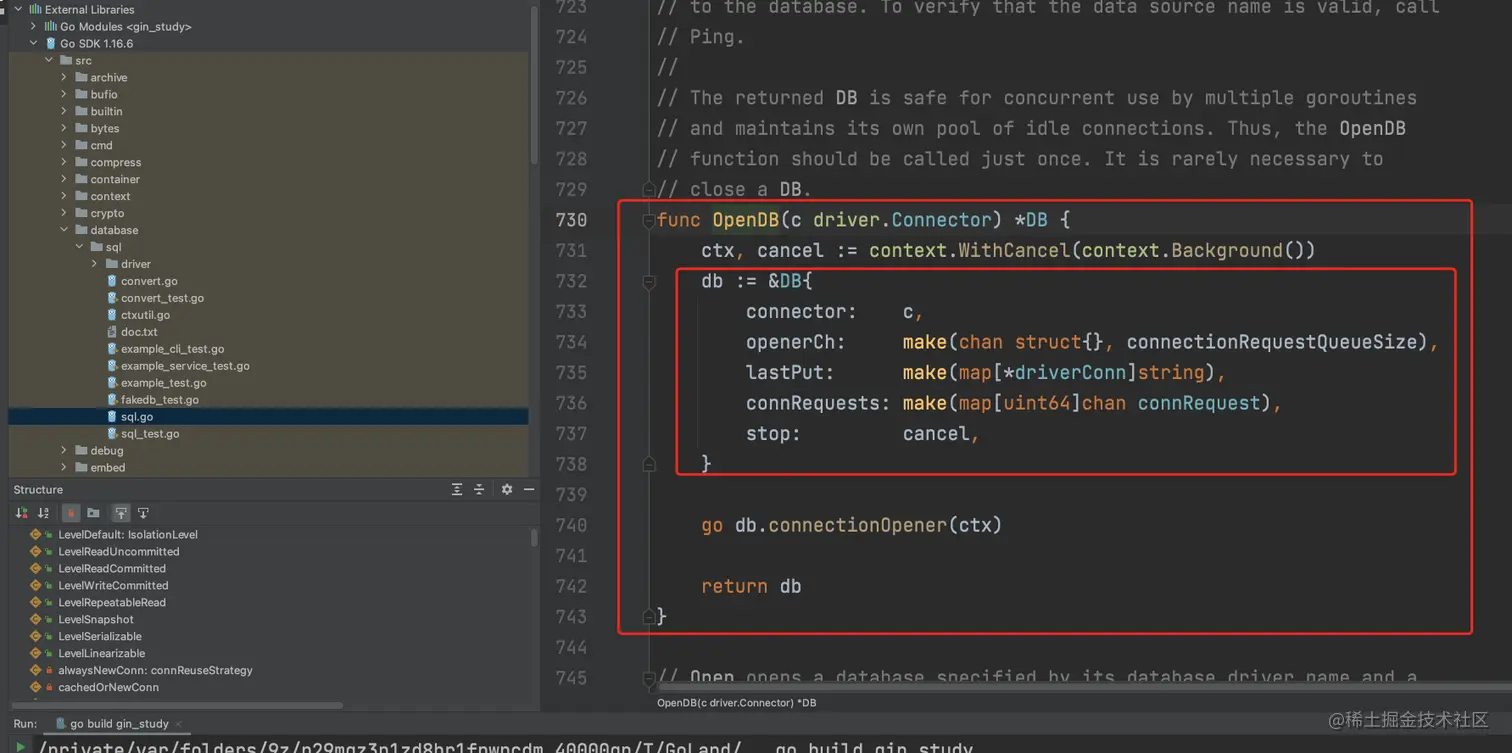1512x753 pixels.
Task: Select convert_test.go in project tree
Action: pos(162,298)
